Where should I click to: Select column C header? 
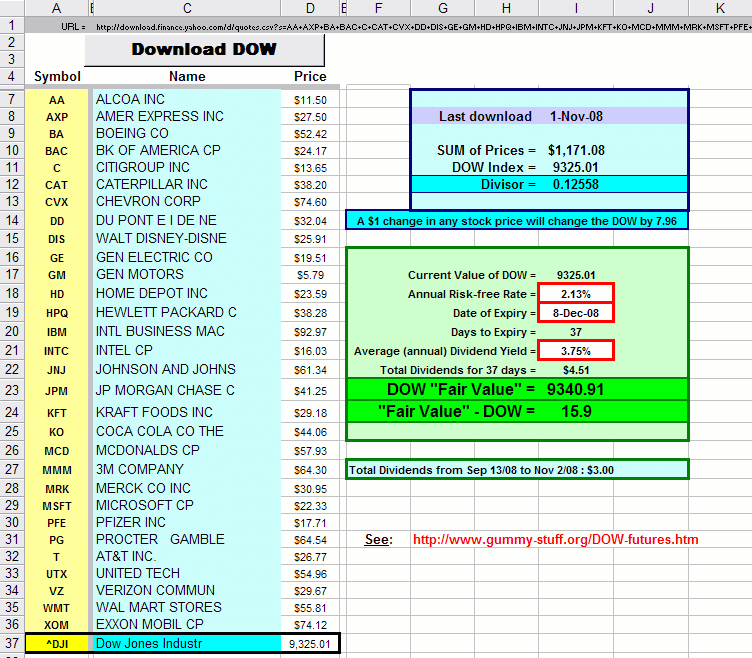[187, 8]
